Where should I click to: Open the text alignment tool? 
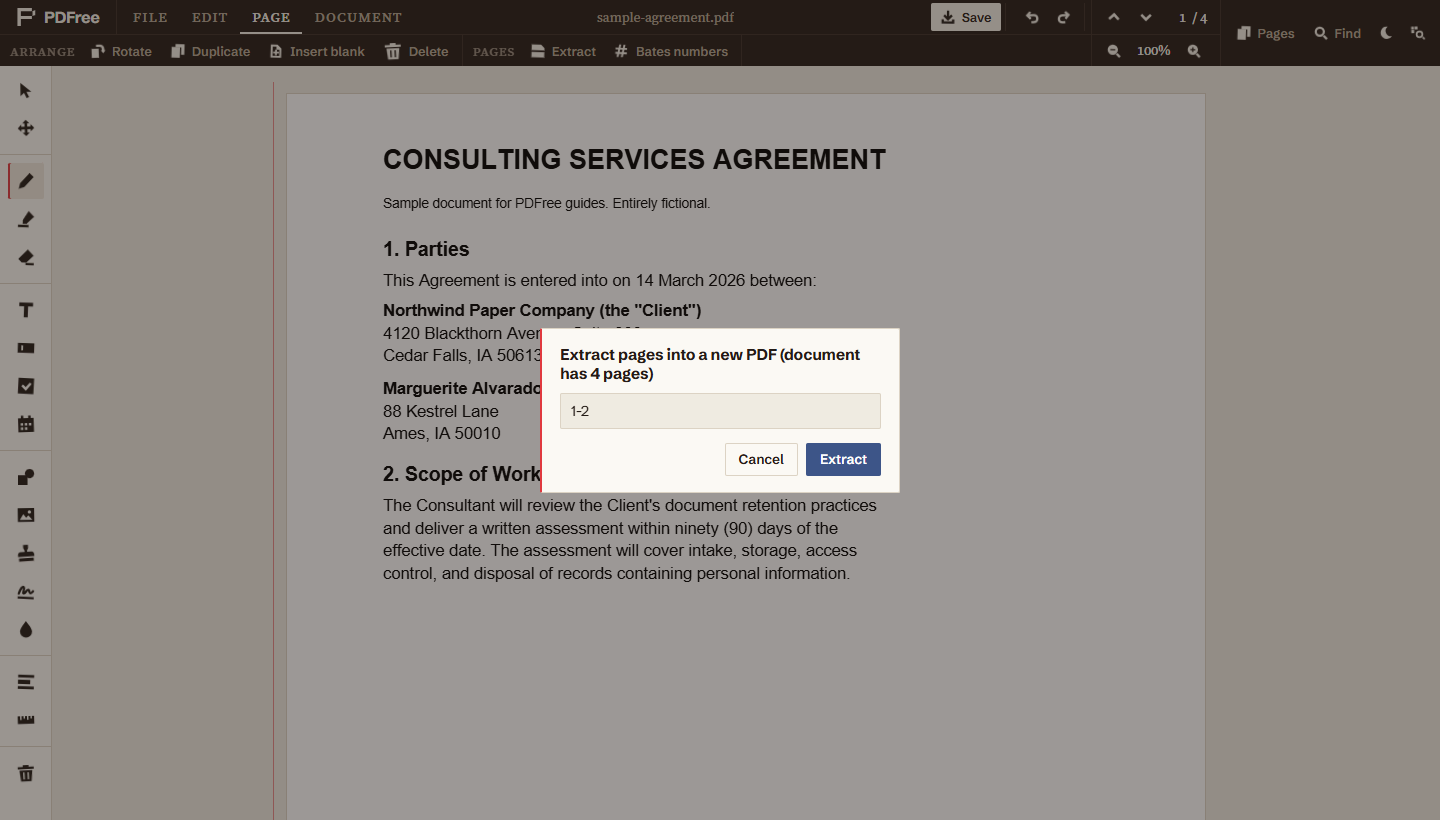point(26,682)
